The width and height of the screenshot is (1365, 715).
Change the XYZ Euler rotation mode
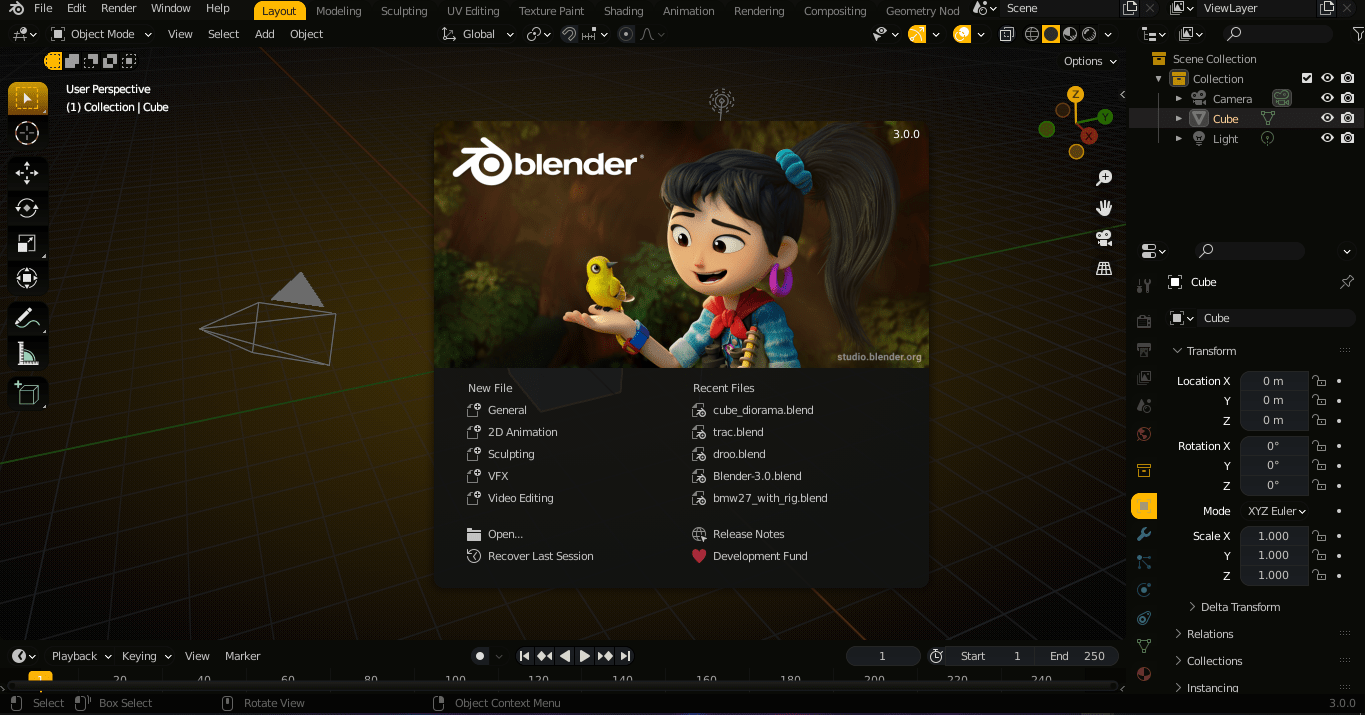1276,511
